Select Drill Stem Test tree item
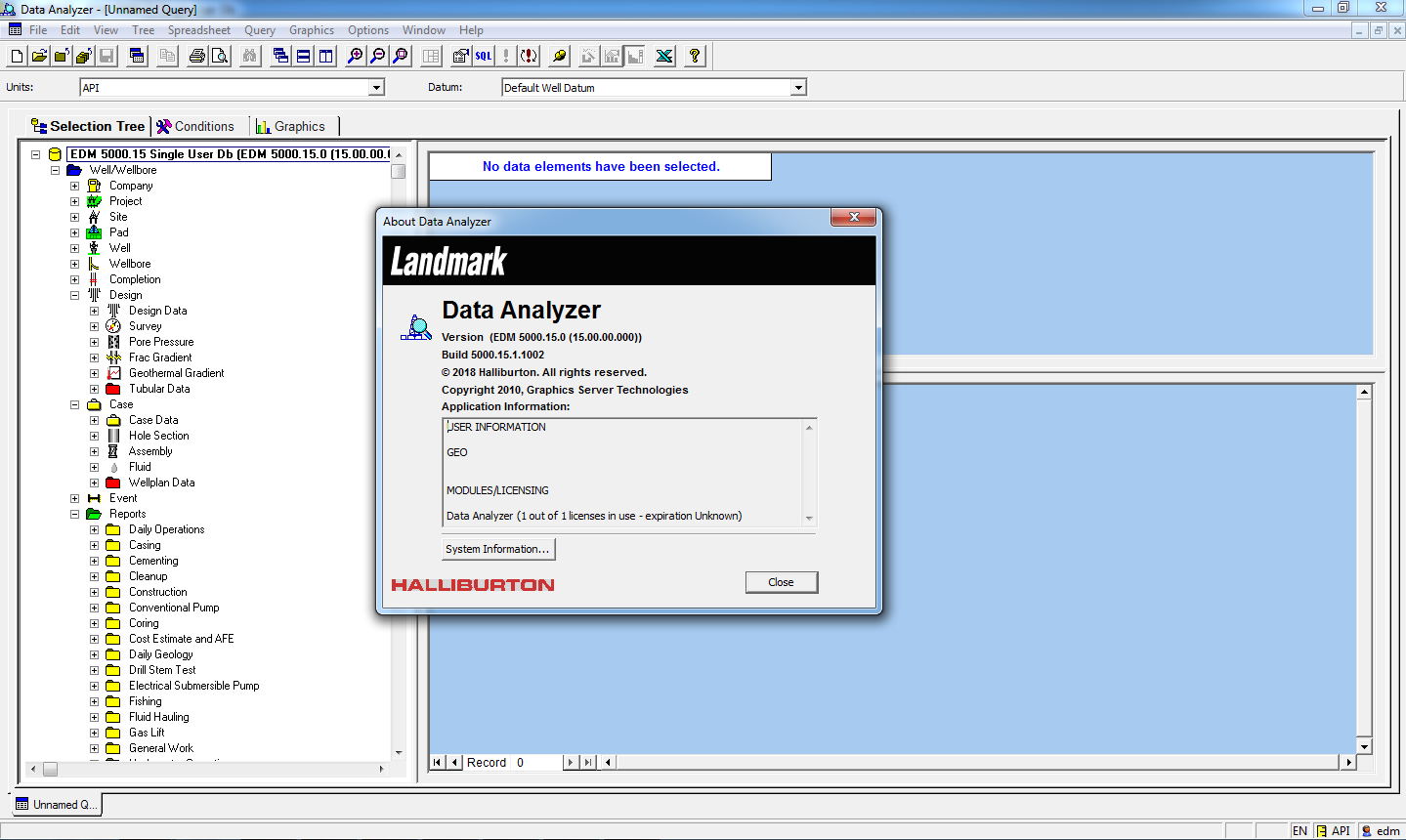The height and width of the screenshot is (840, 1406). coord(162,670)
